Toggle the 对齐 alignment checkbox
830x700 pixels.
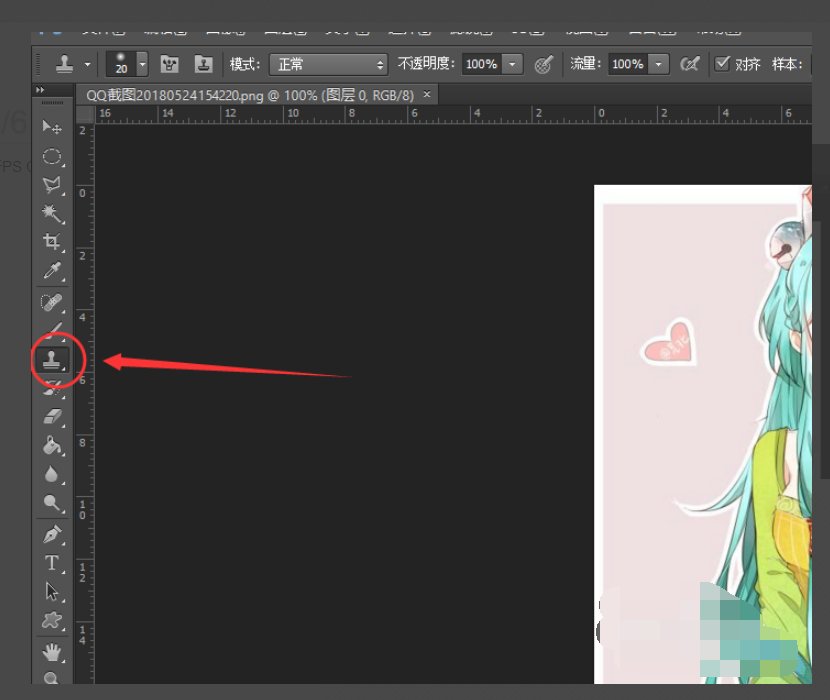pyautogui.click(x=723, y=63)
